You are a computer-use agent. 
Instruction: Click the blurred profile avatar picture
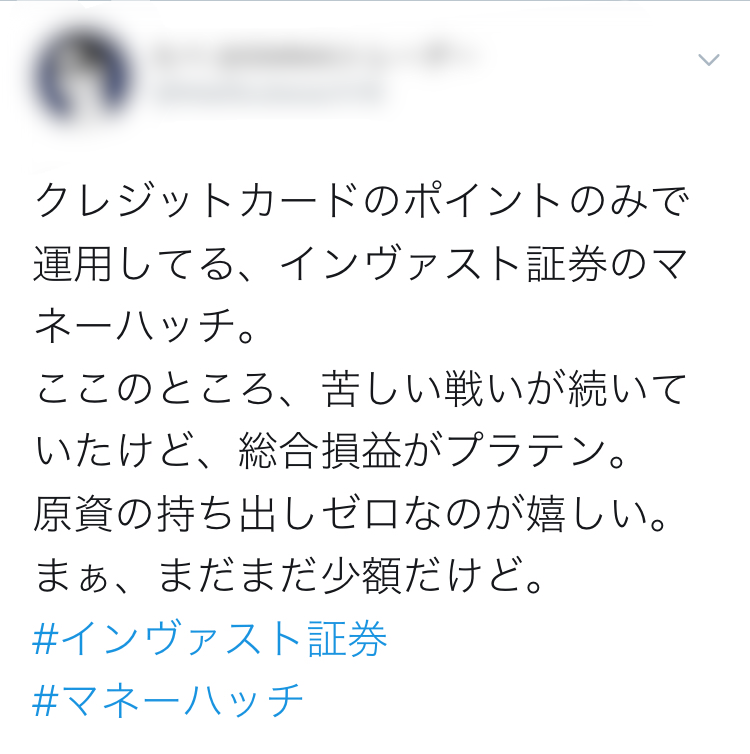[82, 75]
